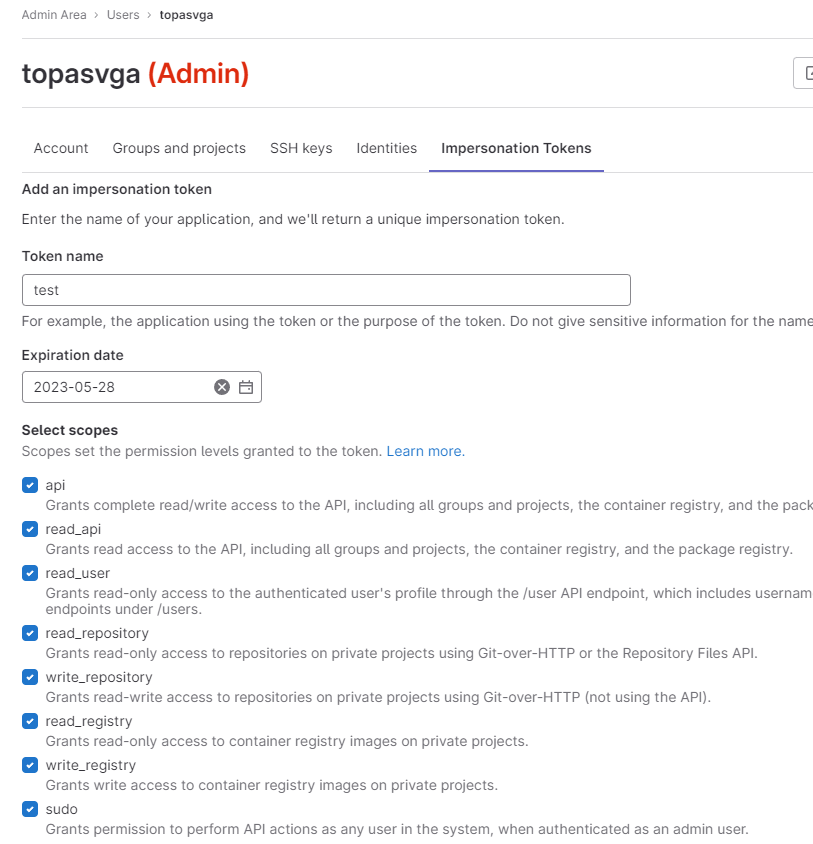Go to the SSH keys tab
The image size is (813, 844).
tap(301, 148)
